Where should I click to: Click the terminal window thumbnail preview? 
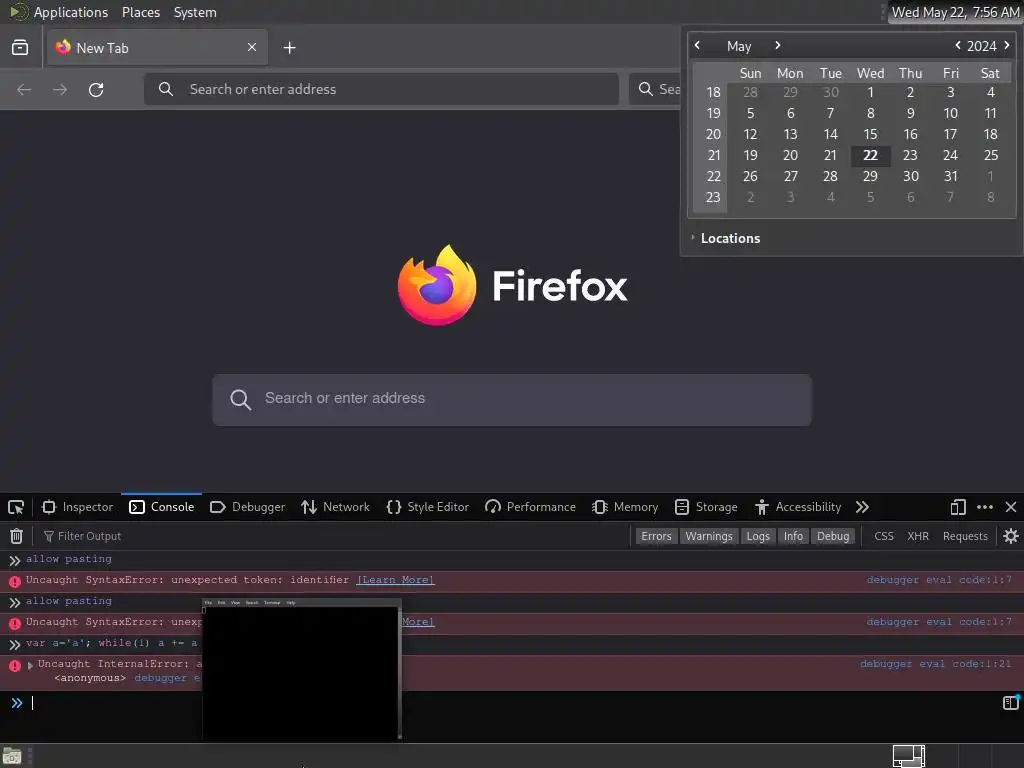tap(301, 669)
